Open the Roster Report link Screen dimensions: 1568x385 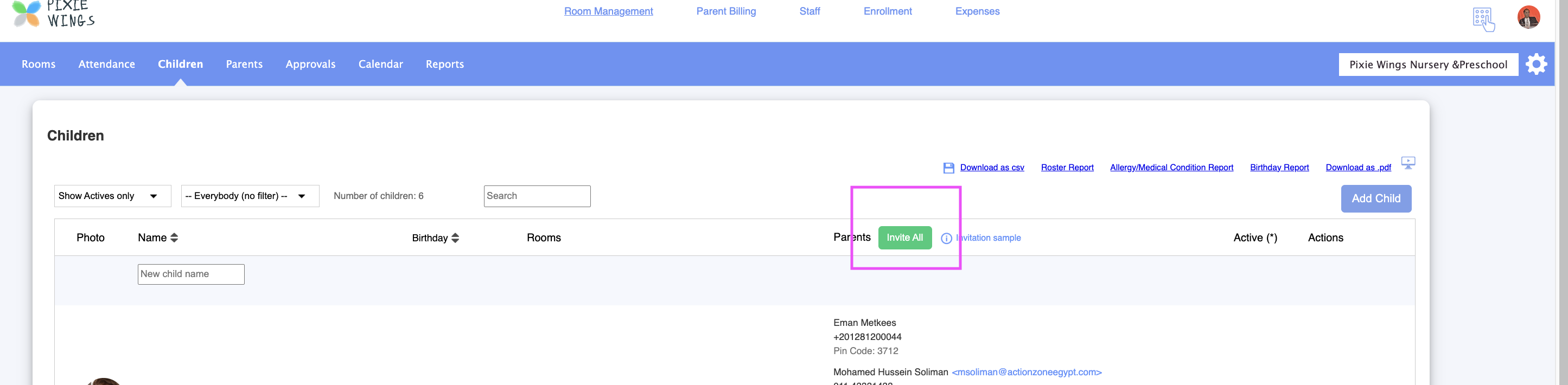pyautogui.click(x=1067, y=167)
